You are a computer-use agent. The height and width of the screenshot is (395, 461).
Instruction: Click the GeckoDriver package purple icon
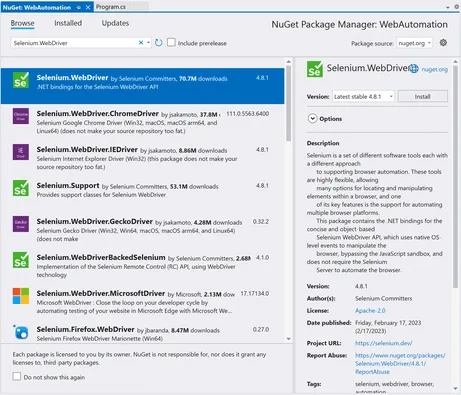pyautogui.click(x=21, y=224)
